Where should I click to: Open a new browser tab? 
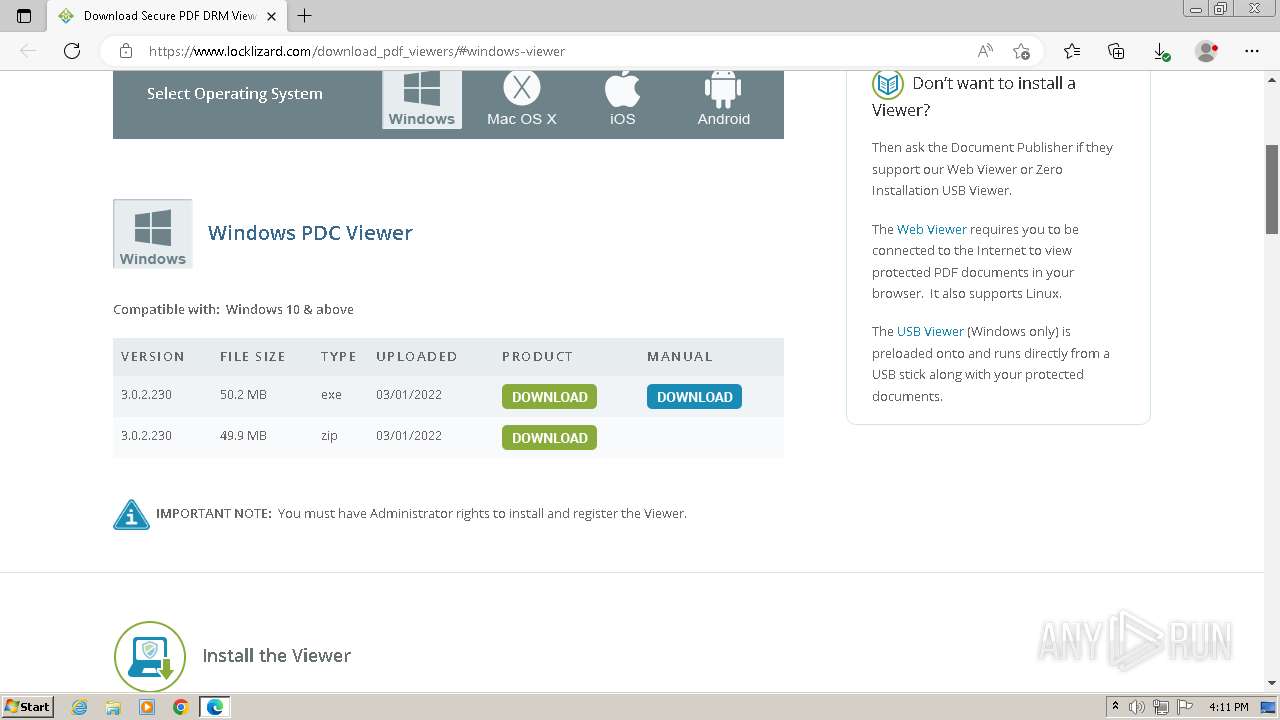coord(305,15)
